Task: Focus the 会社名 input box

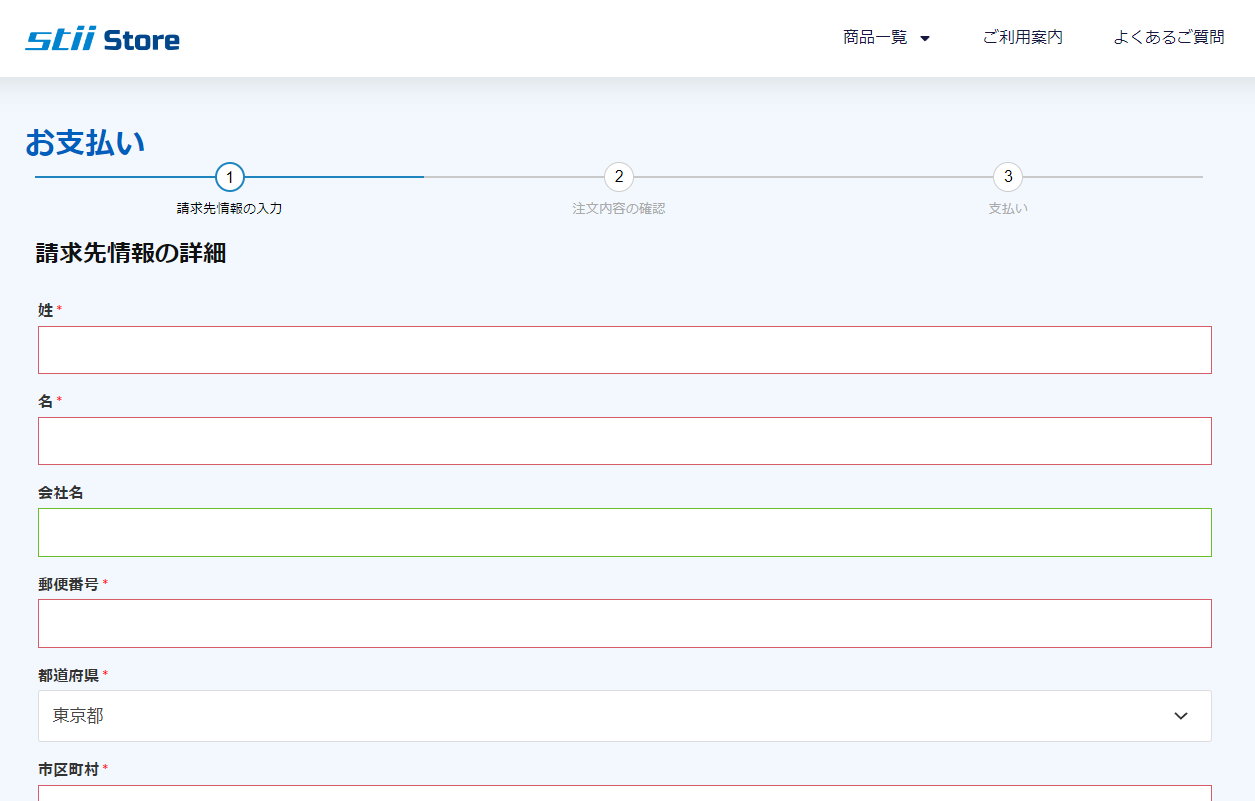Action: tap(625, 532)
